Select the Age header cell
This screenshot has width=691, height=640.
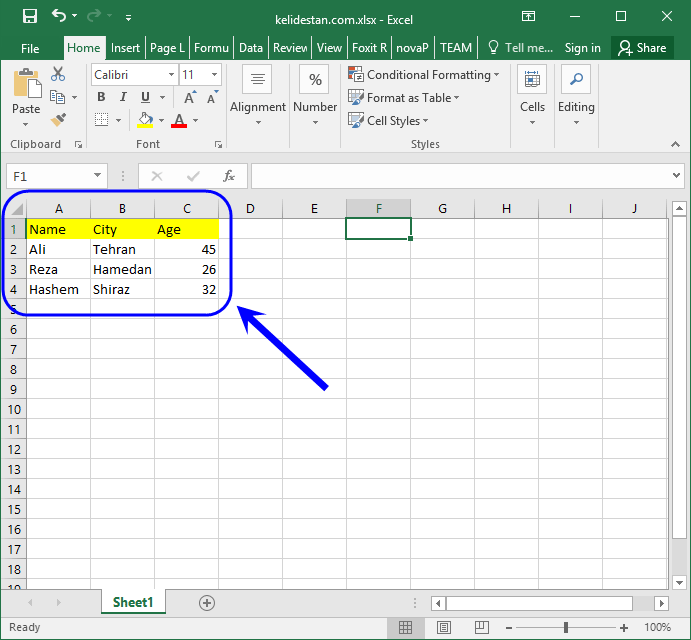(x=186, y=229)
